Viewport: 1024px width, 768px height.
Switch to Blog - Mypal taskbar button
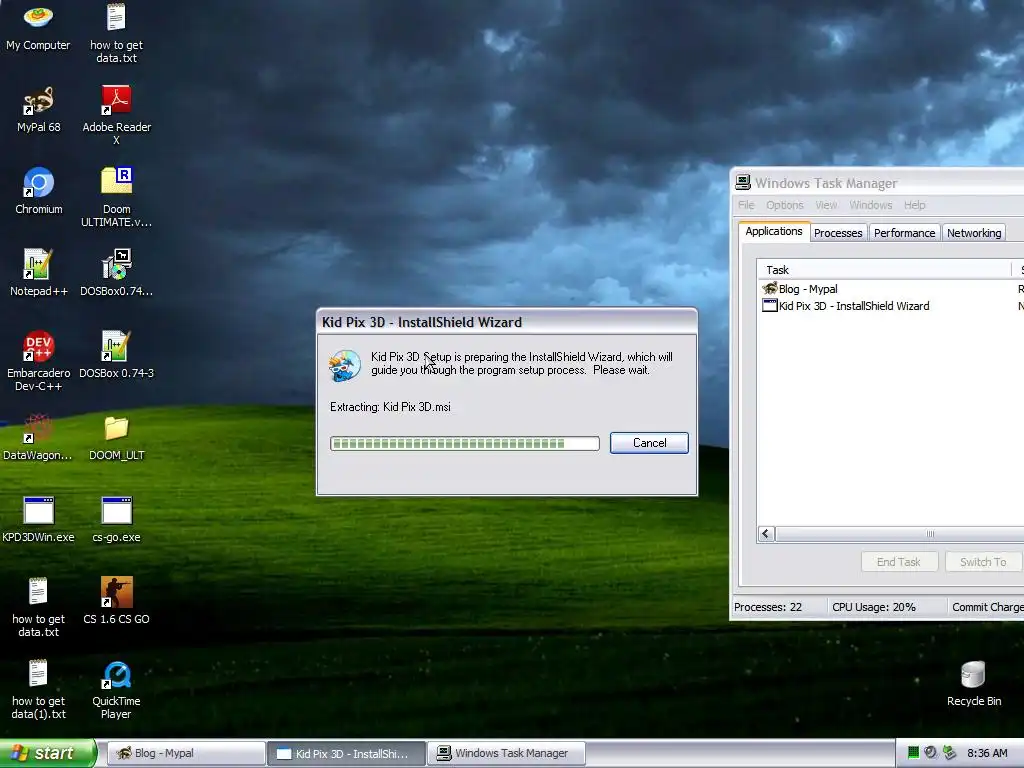click(185, 753)
